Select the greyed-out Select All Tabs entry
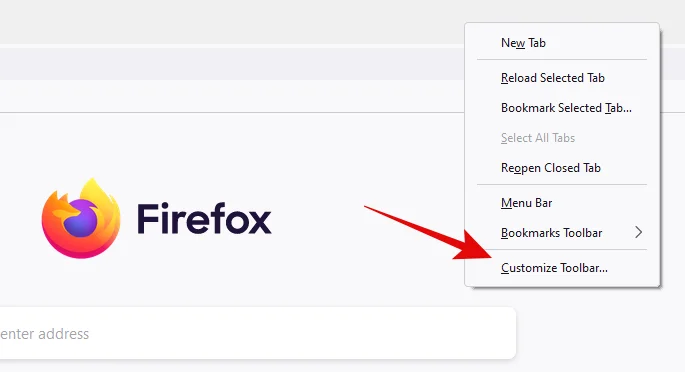 (x=562, y=138)
